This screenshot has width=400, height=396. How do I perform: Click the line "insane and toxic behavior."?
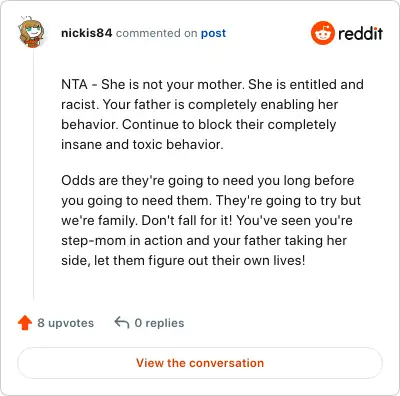142,144
